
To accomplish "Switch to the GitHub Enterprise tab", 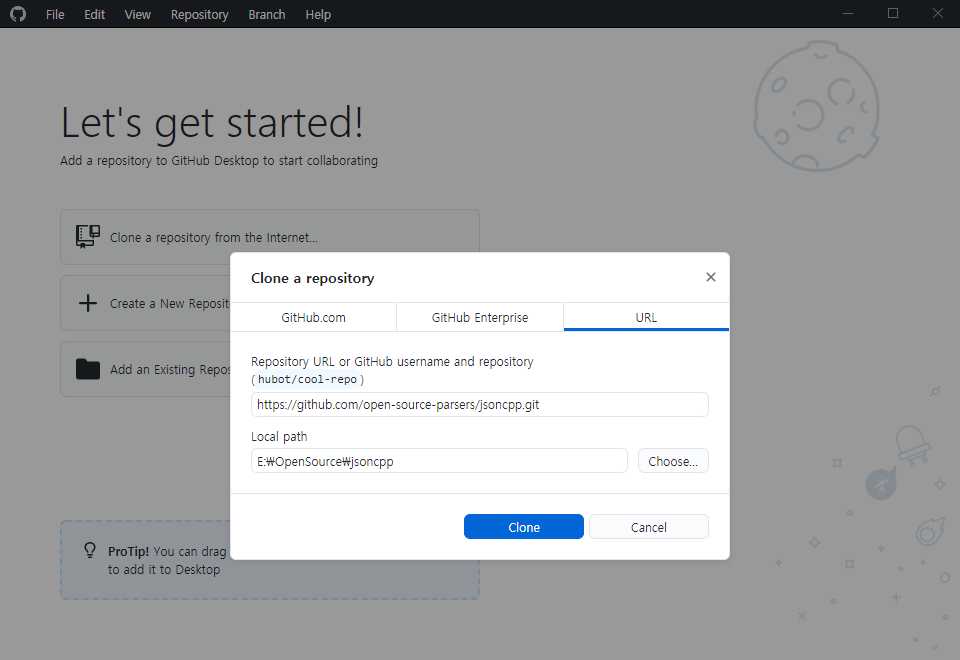I will 479,317.
